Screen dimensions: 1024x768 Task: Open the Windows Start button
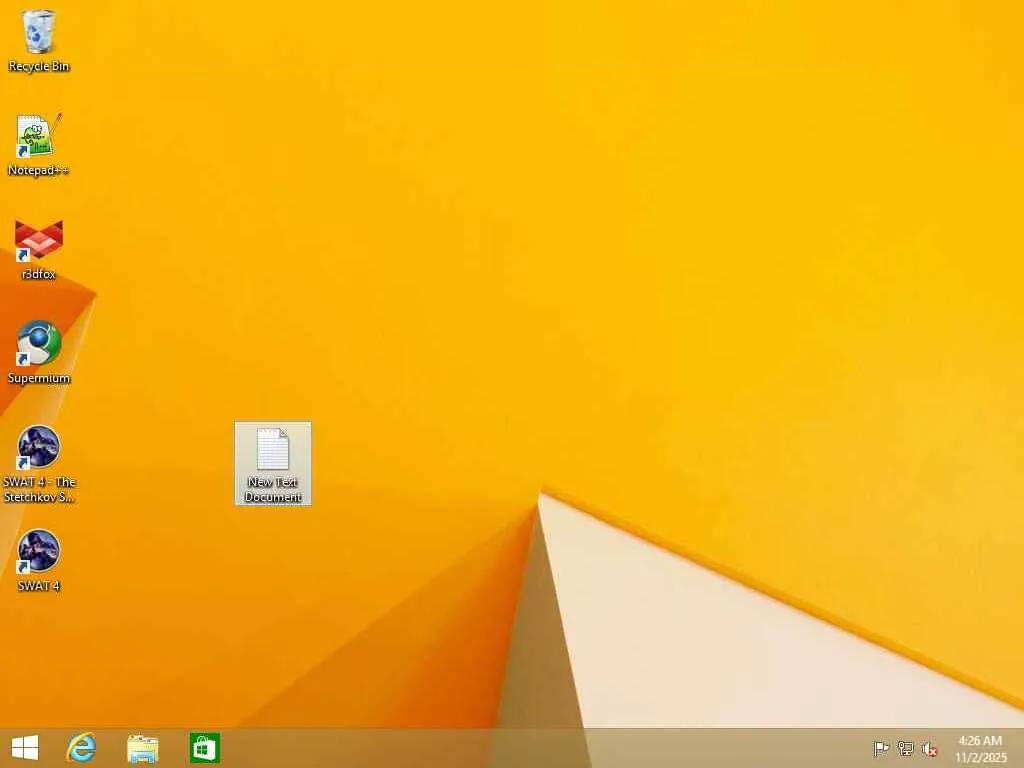click(x=25, y=748)
